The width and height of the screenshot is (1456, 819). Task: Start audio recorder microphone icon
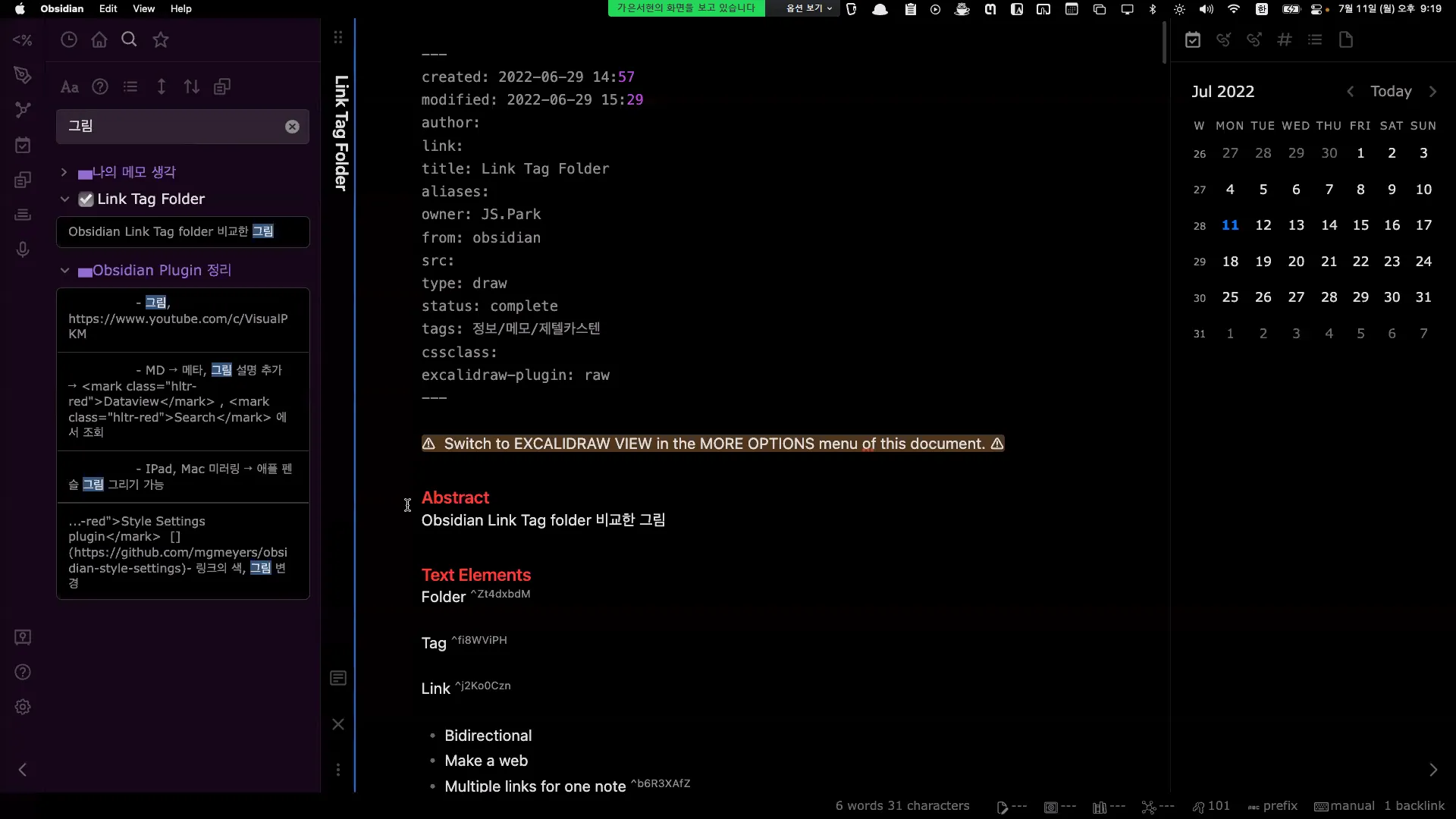pos(23,249)
